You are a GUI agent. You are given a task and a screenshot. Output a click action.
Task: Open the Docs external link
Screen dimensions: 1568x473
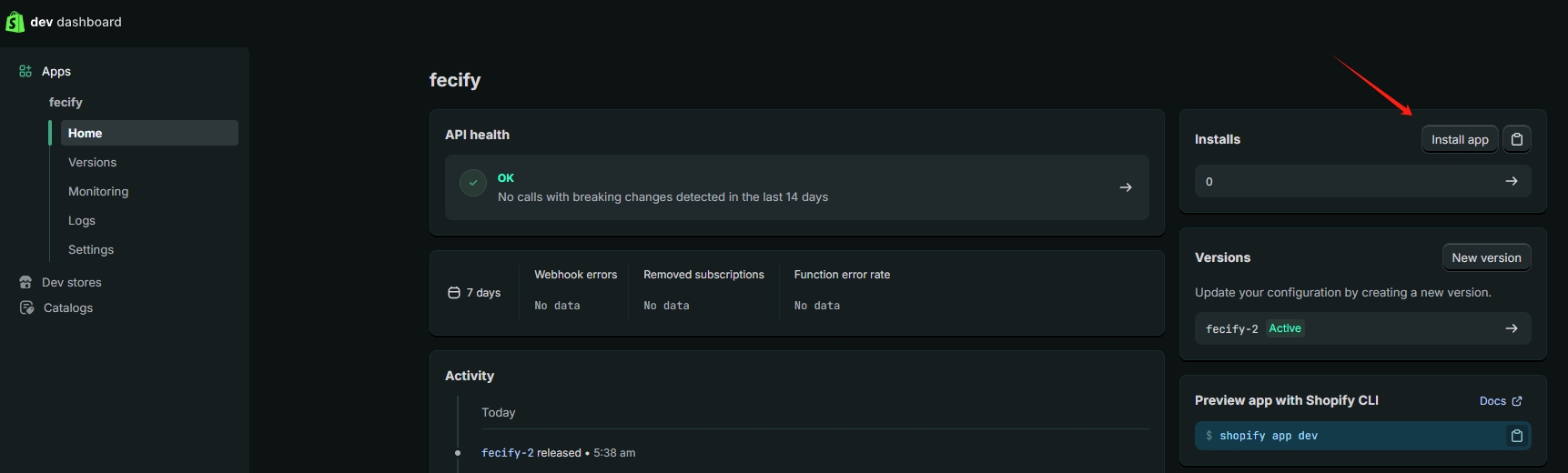[x=1500, y=401]
